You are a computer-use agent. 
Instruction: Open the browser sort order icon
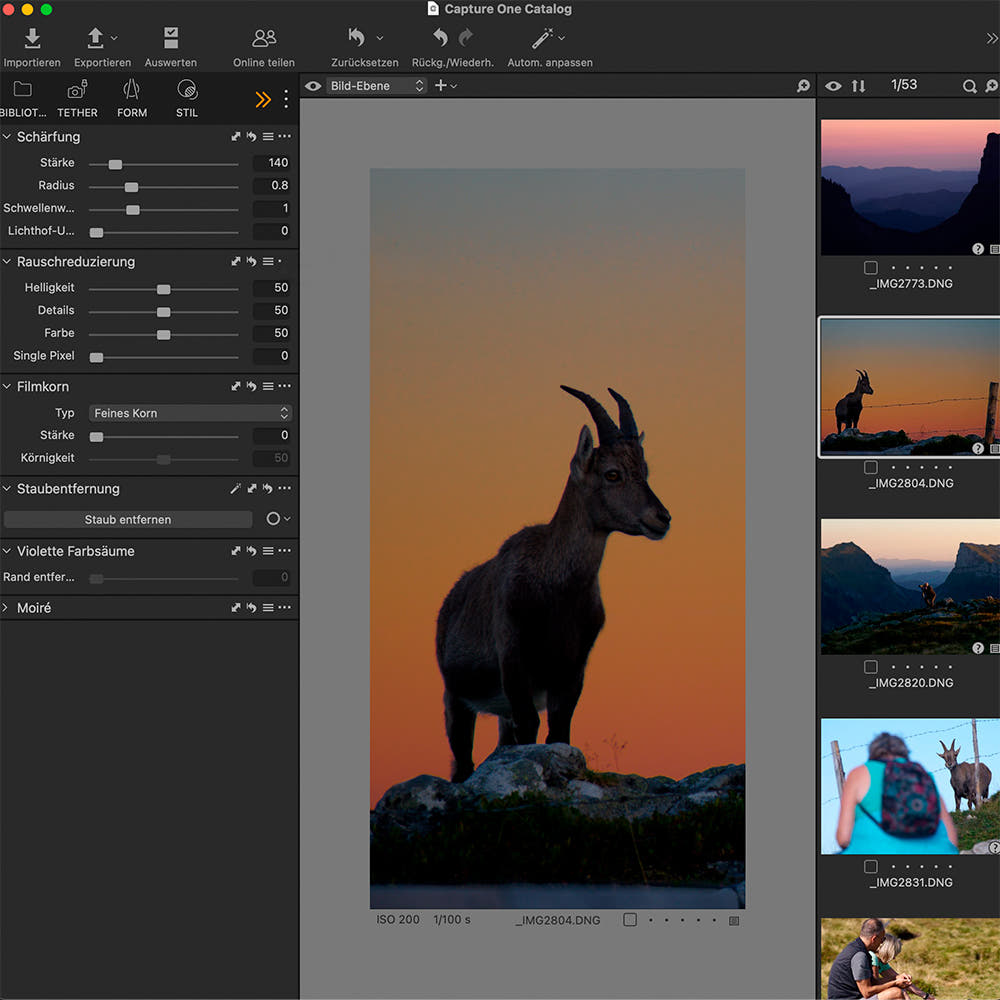(858, 86)
